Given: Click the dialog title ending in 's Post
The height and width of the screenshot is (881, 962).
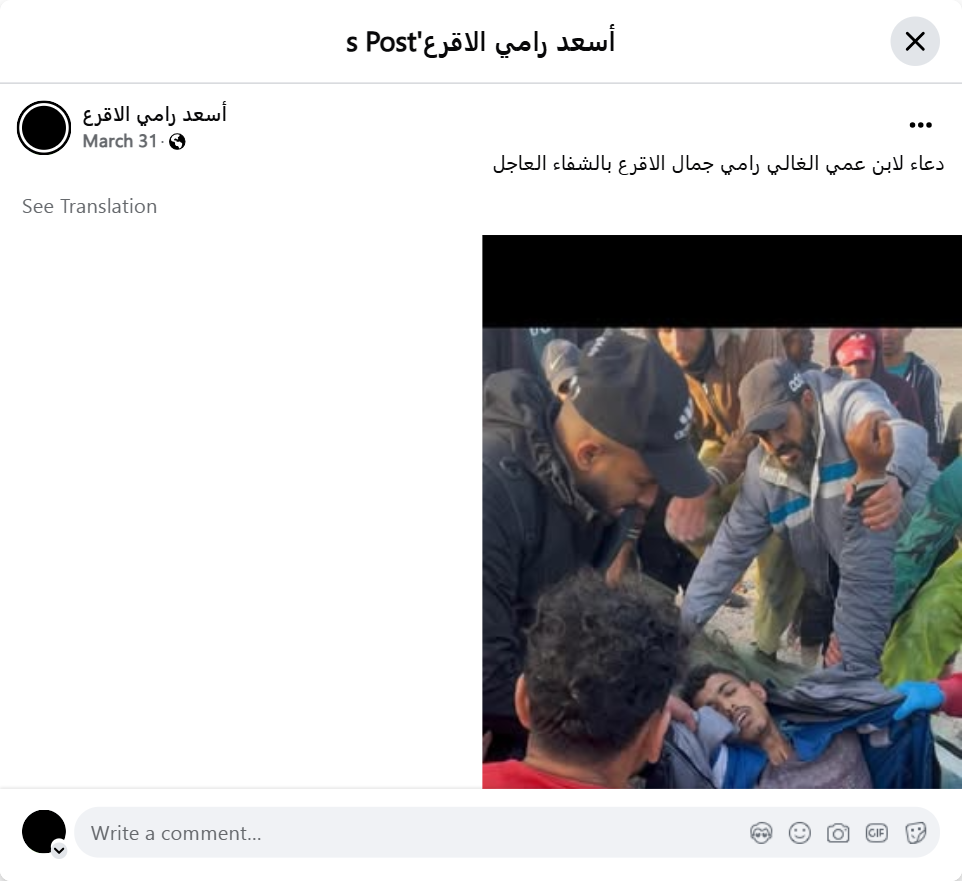Looking at the screenshot, I should coord(480,42).
